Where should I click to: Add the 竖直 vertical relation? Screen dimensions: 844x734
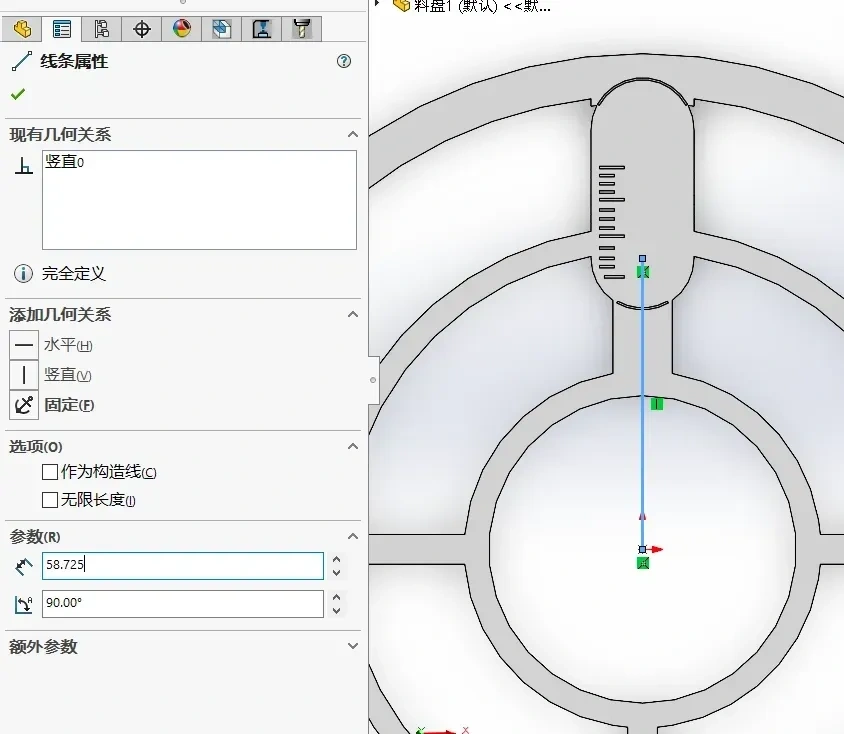coord(24,375)
